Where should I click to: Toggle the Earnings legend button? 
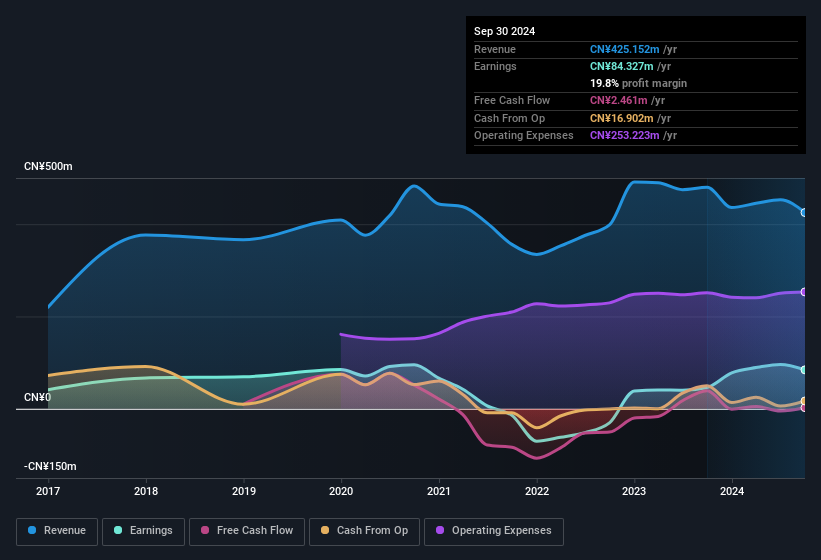143,531
